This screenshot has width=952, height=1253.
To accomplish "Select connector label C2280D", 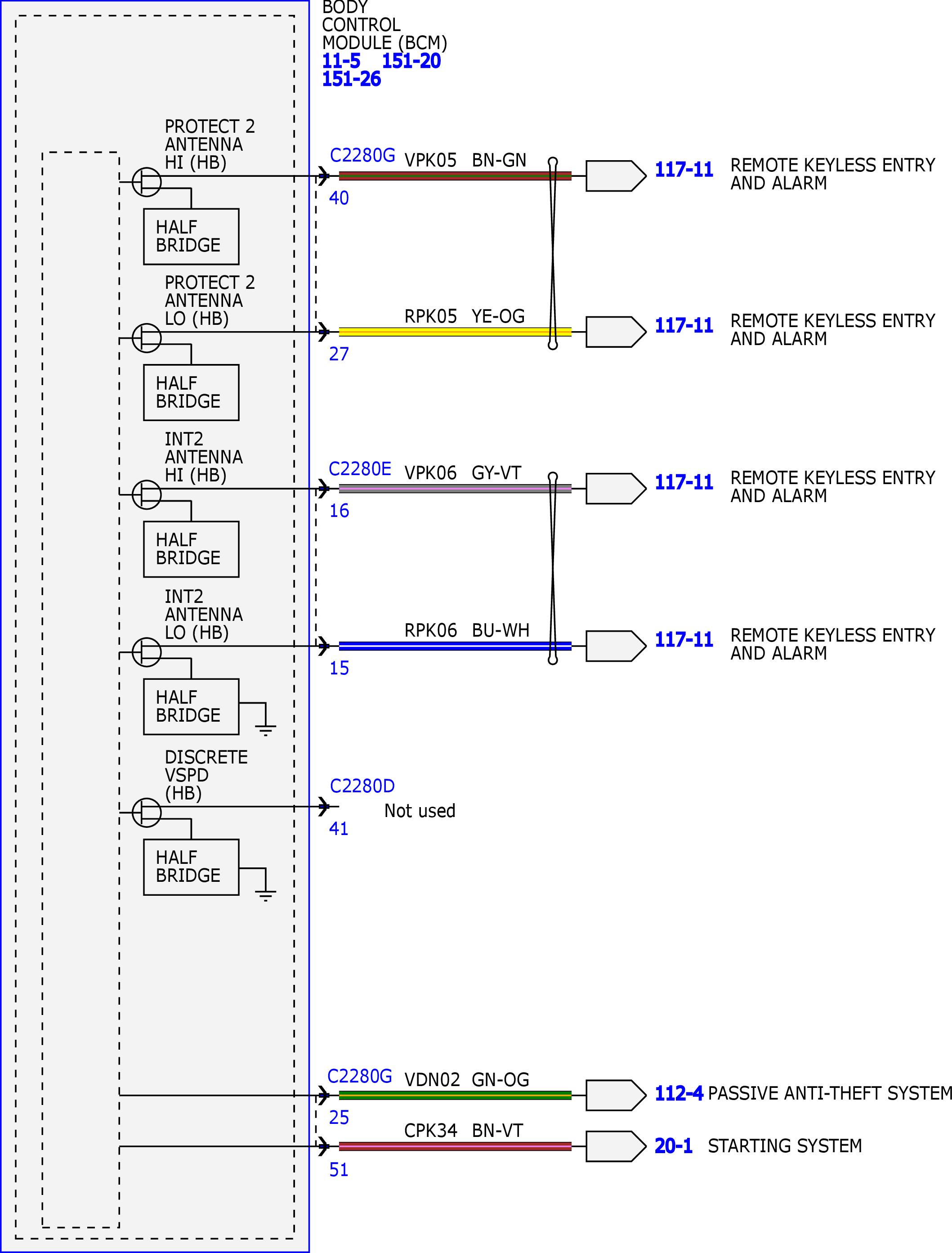I will 362,786.
